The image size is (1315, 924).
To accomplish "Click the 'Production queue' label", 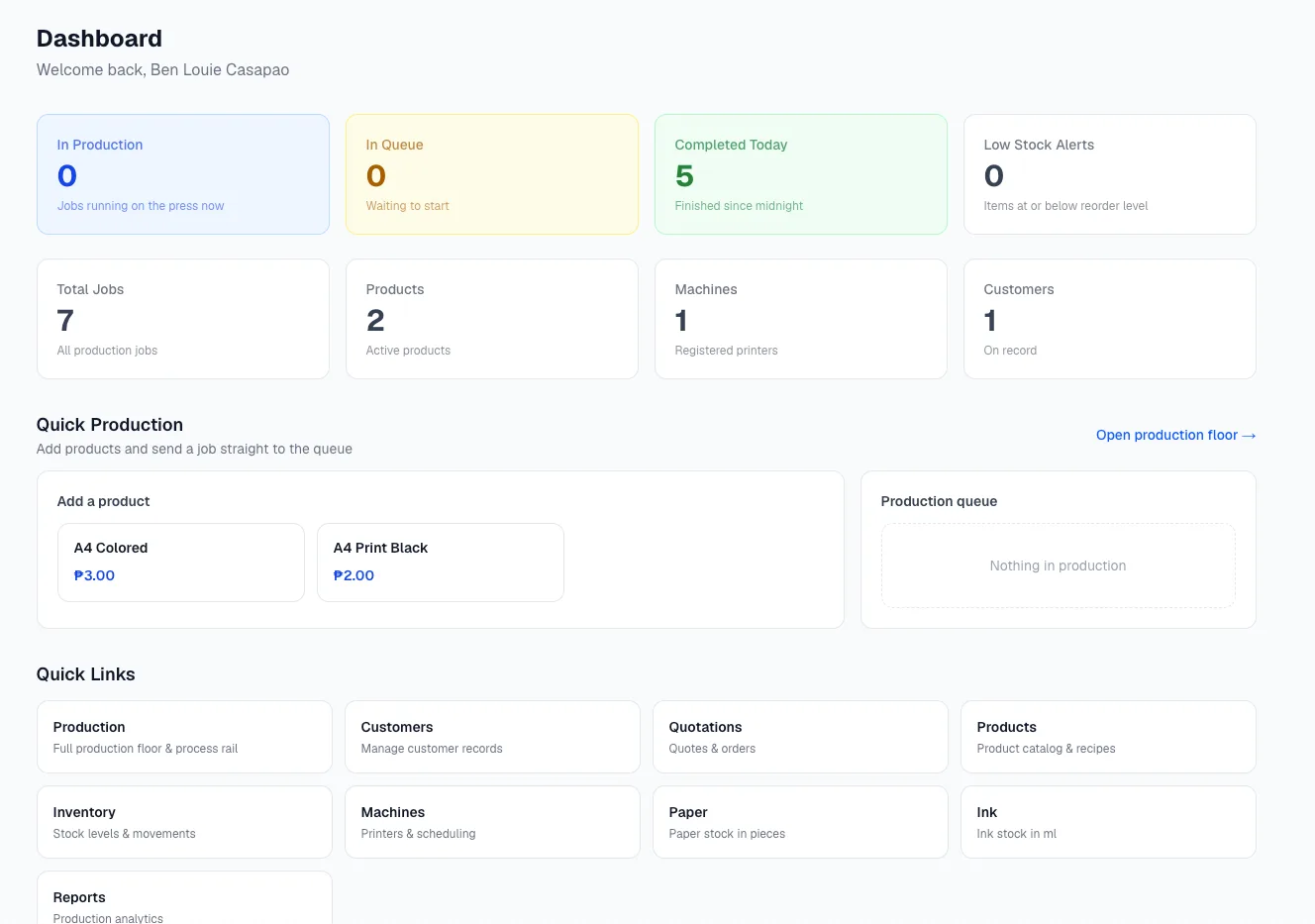I will (x=939, y=501).
